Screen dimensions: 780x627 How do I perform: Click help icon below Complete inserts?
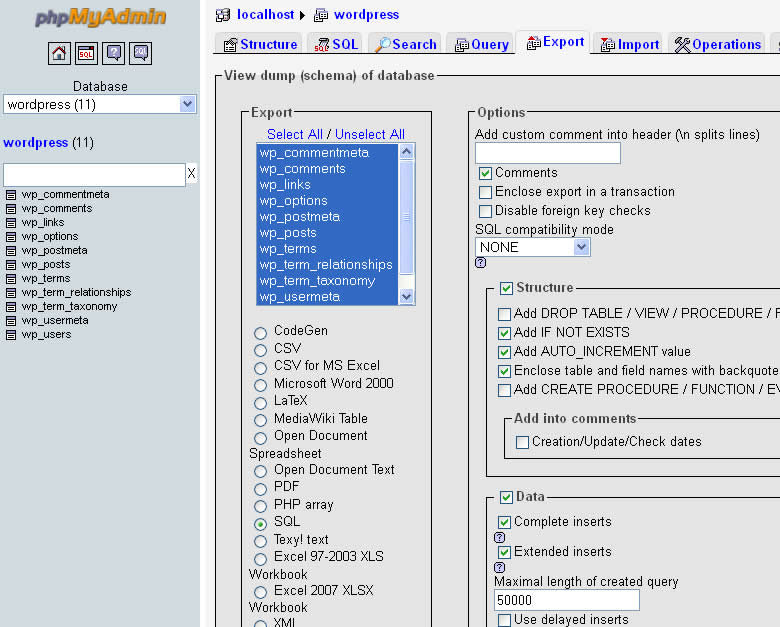click(499, 537)
